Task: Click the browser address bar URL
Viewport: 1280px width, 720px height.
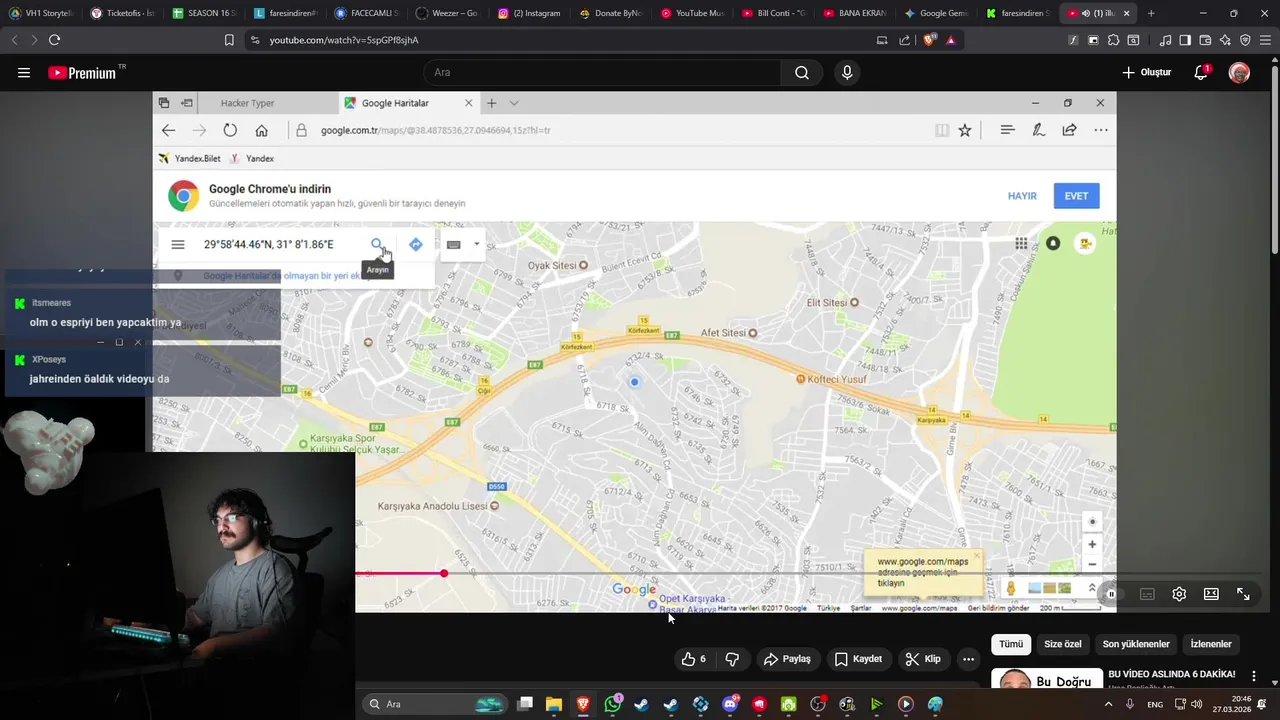Action: click(x=344, y=40)
